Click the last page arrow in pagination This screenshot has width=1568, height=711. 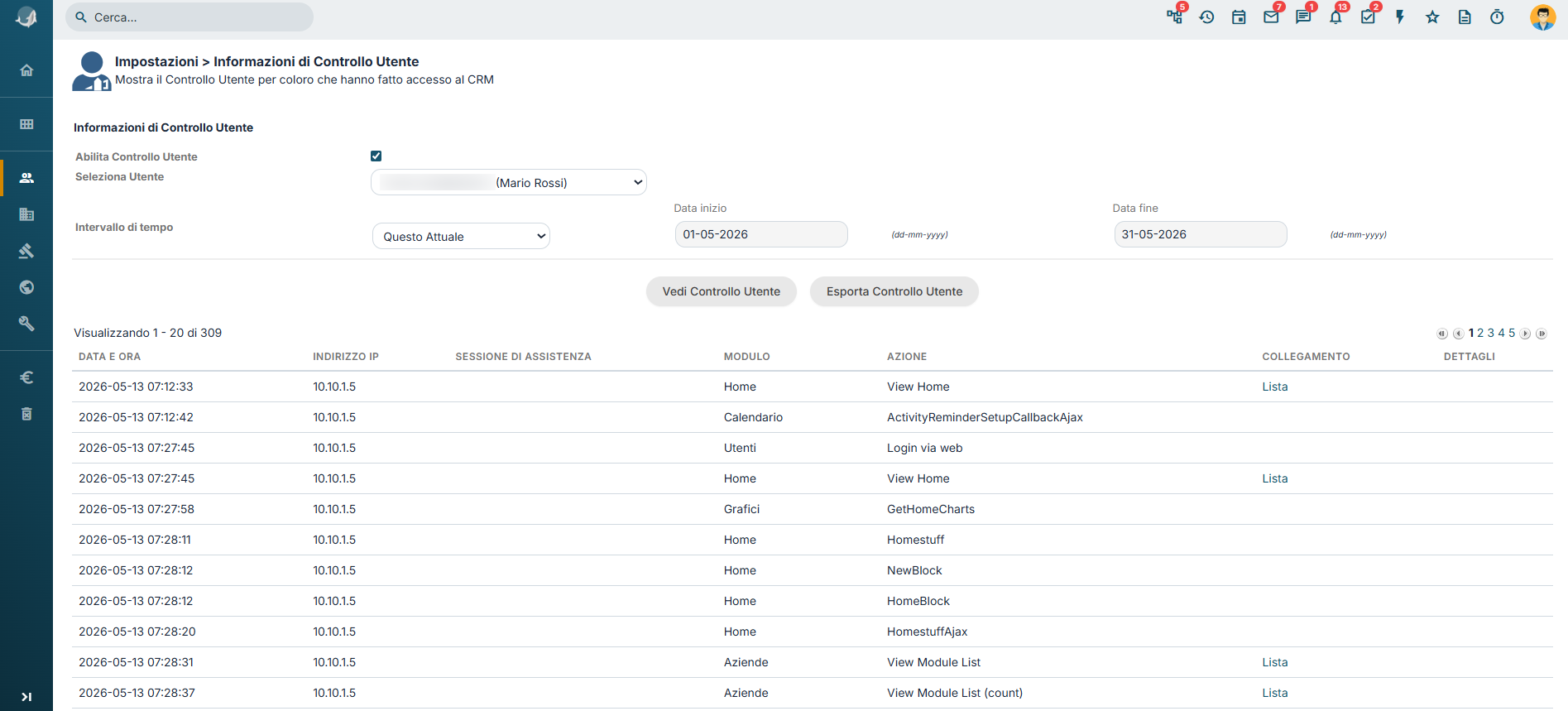(x=1541, y=334)
